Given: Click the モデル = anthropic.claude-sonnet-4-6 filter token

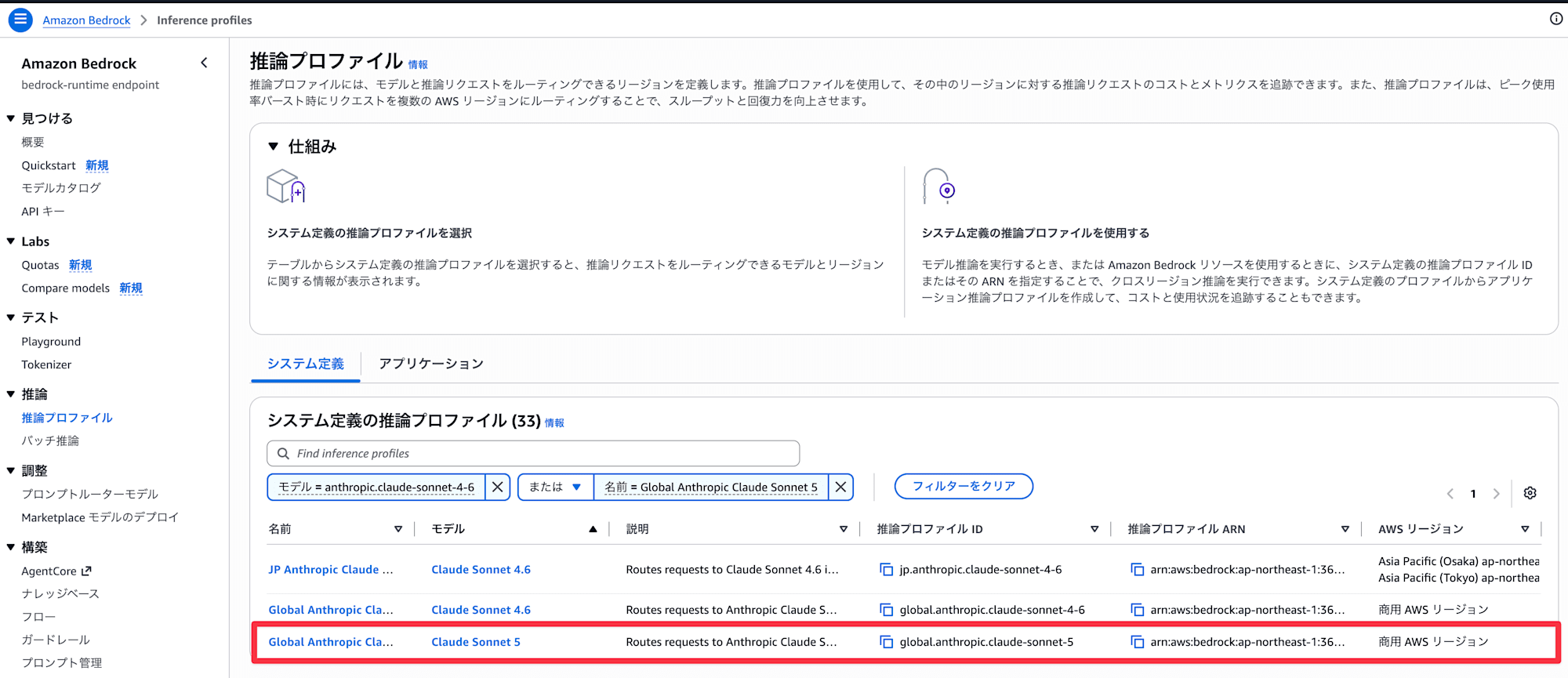Looking at the screenshot, I should click(x=376, y=487).
